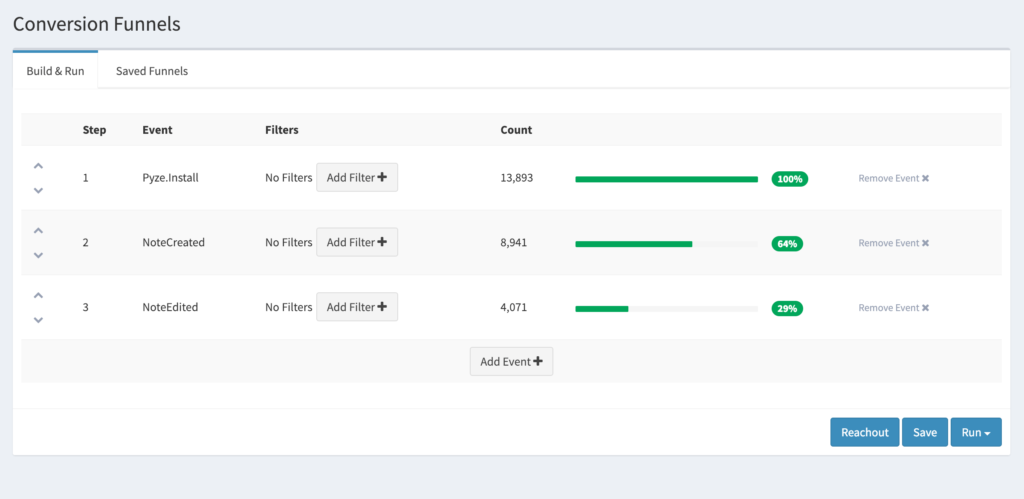Screen dimensions: 1024x499
Task: Open the Run dropdown
Action: point(976,432)
